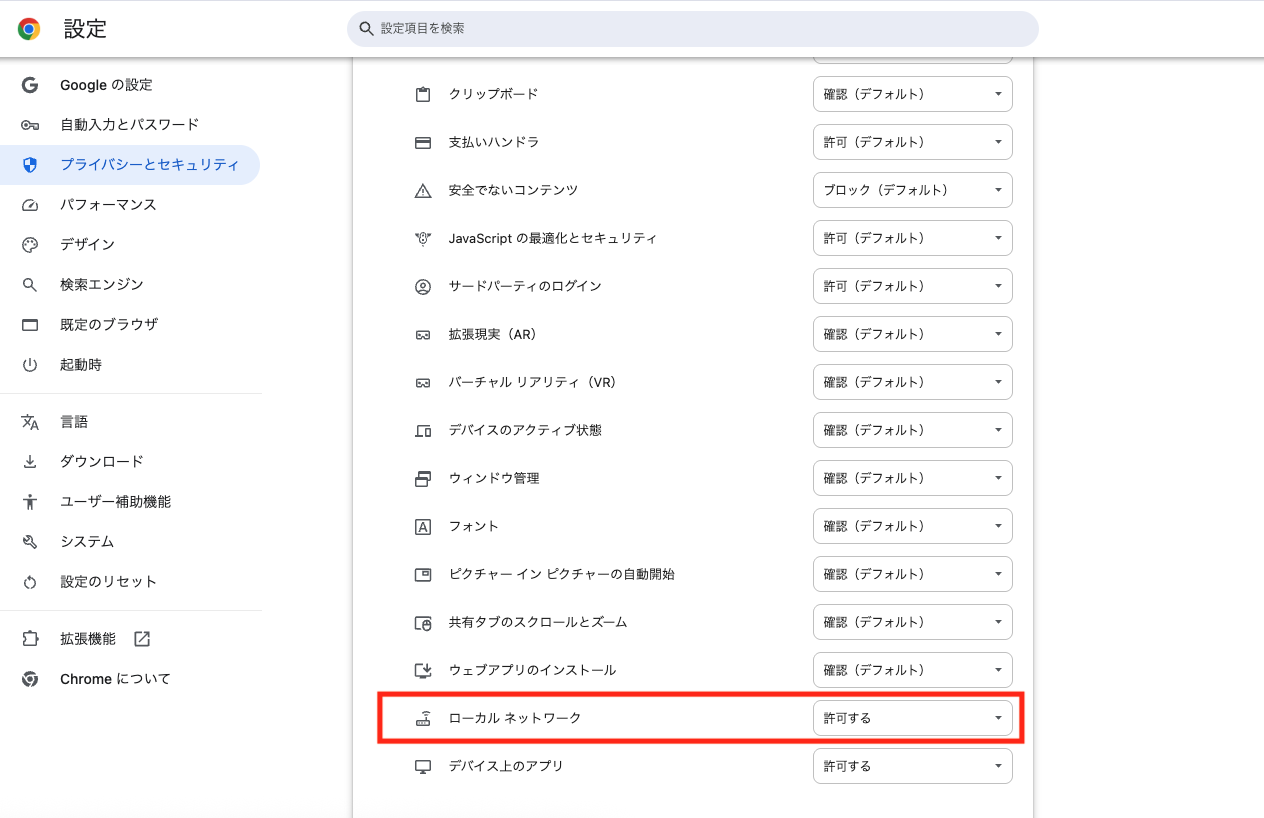Open パフォーマンス settings page

pyautogui.click(x=130, y=205)
